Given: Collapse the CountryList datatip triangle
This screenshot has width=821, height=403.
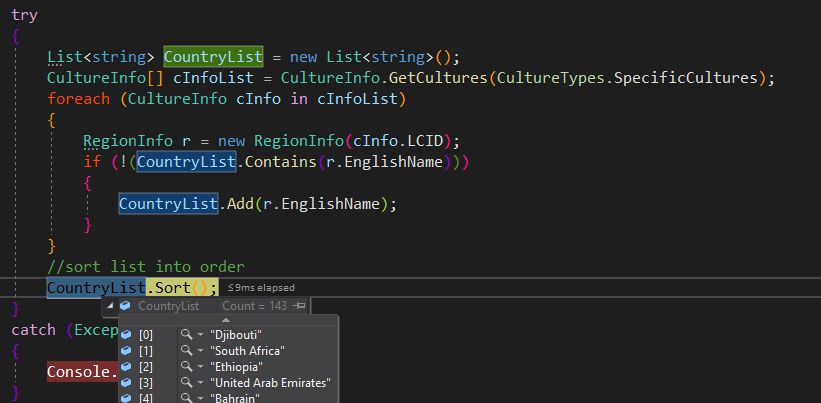Looking at the screenshot, I should (110, 306).
